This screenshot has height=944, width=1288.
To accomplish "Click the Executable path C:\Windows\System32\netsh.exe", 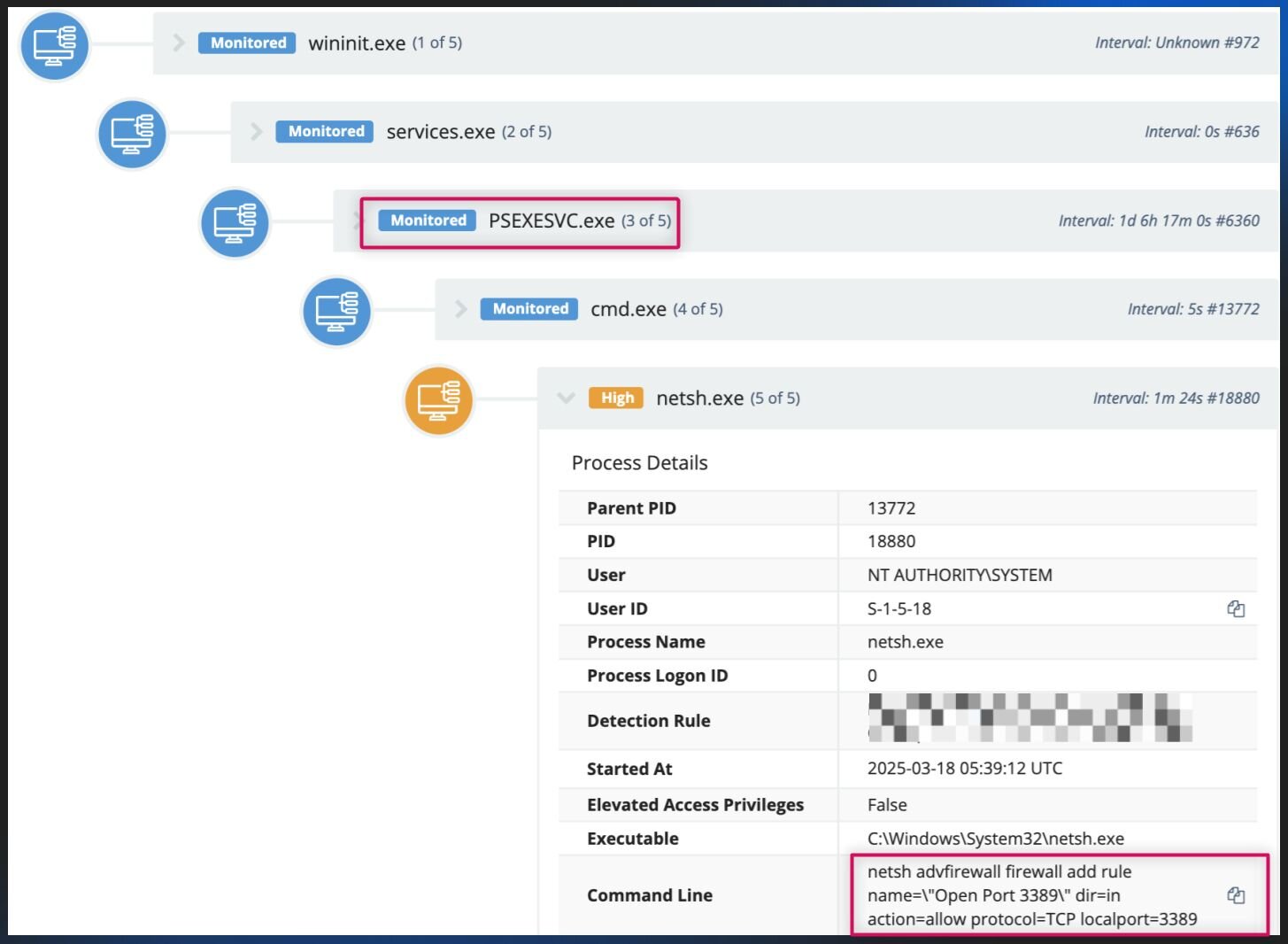I will [996, 839].
